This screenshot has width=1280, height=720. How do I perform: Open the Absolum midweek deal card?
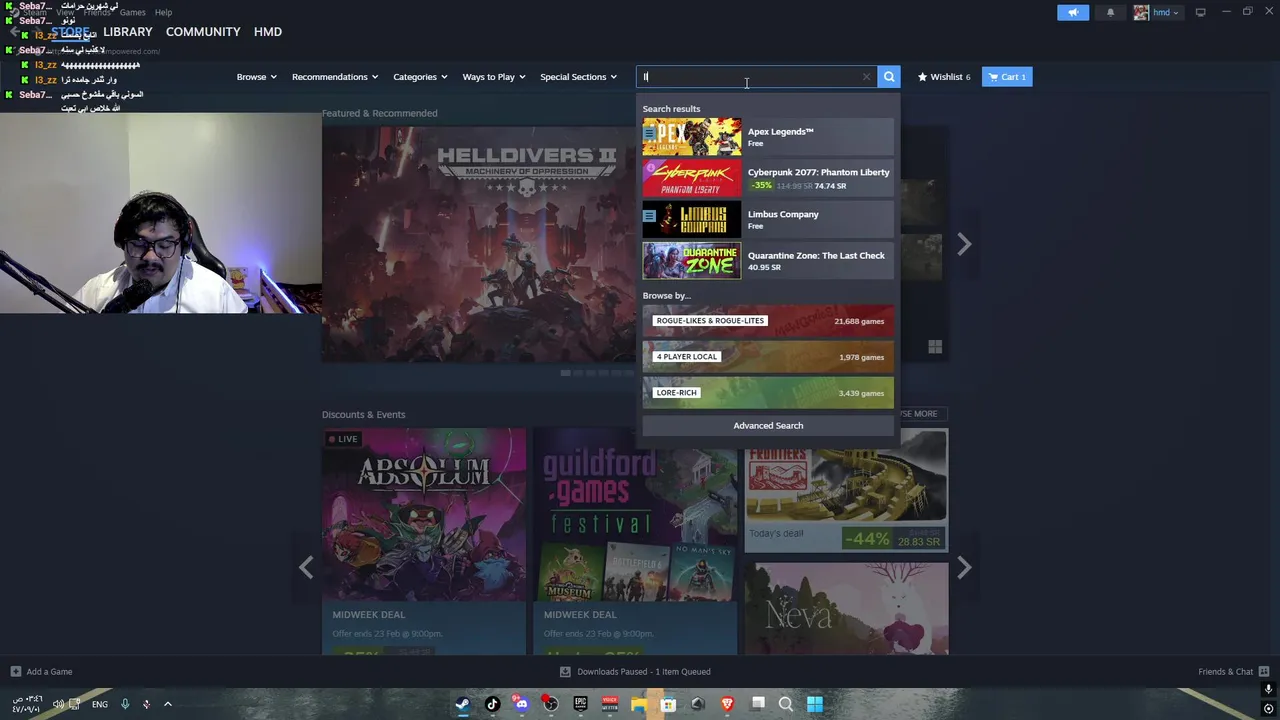coord(424,541)
